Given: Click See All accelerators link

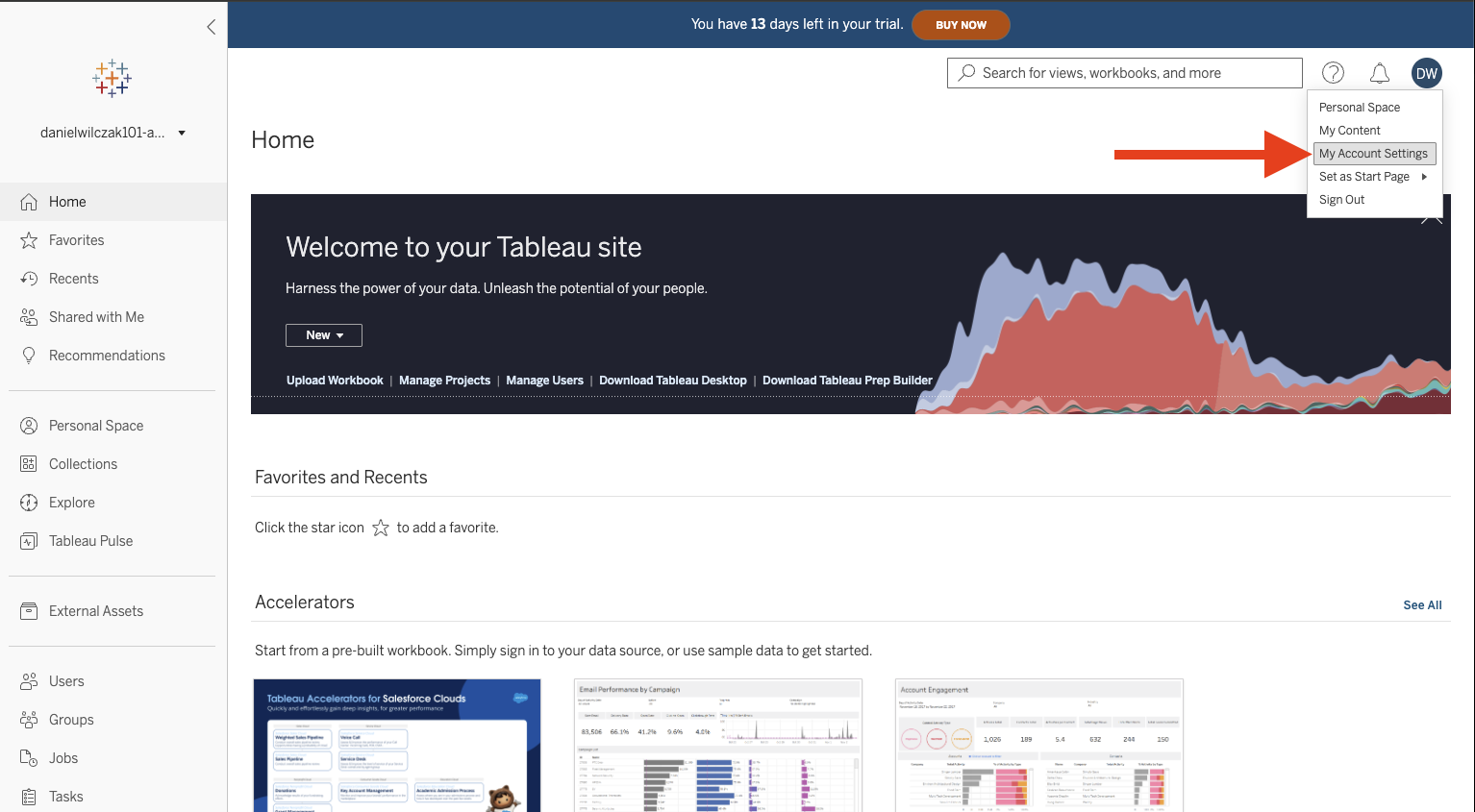Looking at the screenshot, I should pyautogui.click(x=1422, y=605).
